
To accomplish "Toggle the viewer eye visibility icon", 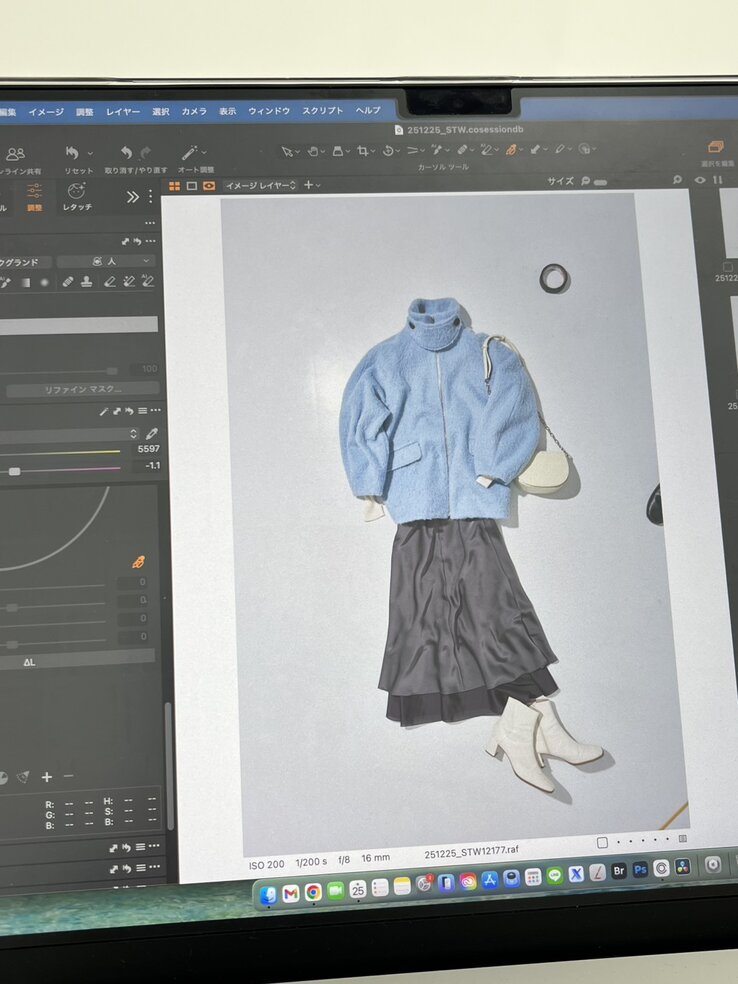I will (x=700, y=179).
